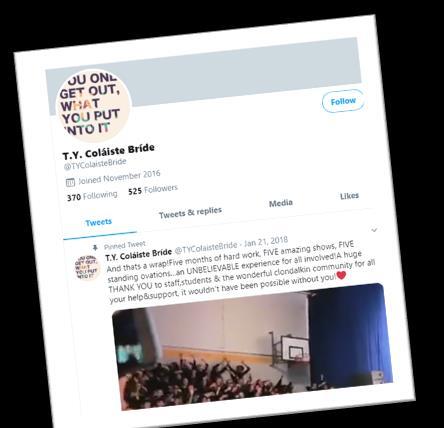The height and width of the screenshot is (428, 444).
Task: Click the T.Y. Coláiste Bríde profile heading
Action: coord(109,151)
